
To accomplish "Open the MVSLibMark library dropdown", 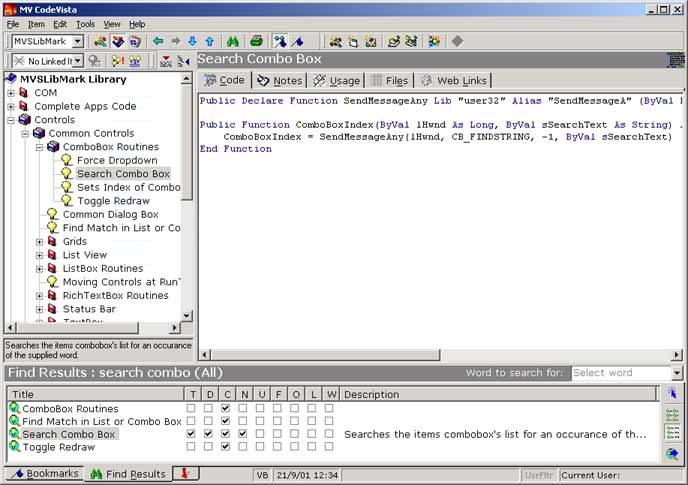I will coord(78,41).
